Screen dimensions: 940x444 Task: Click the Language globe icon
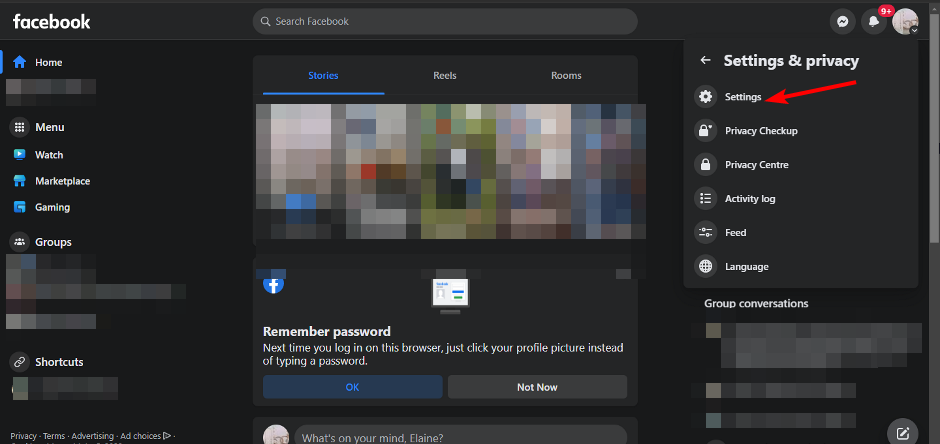tap(706, 267)
